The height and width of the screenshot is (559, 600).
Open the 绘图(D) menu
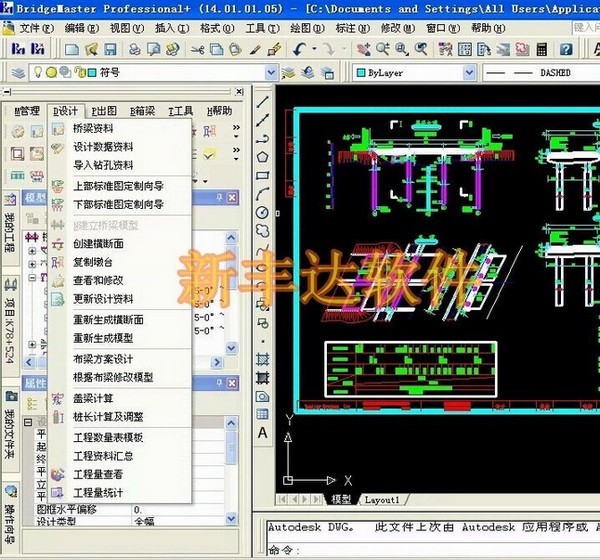point(307,28)
